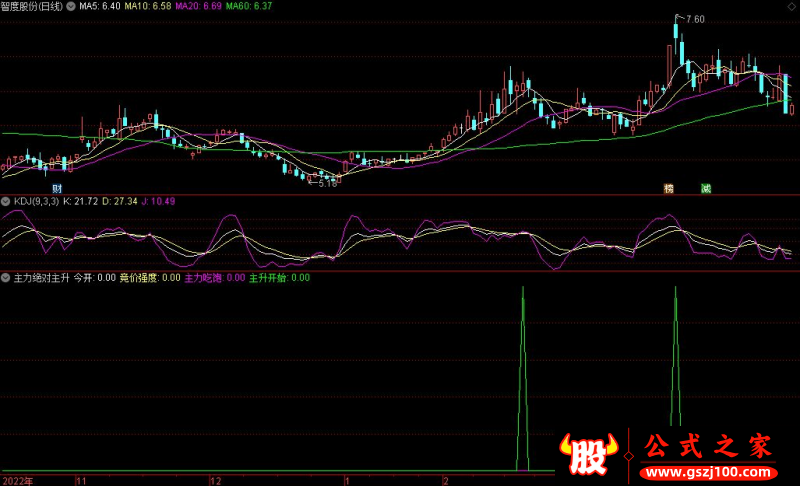Click the green 减 marker icon
This screenshot has height=486, width=800.
705,188
